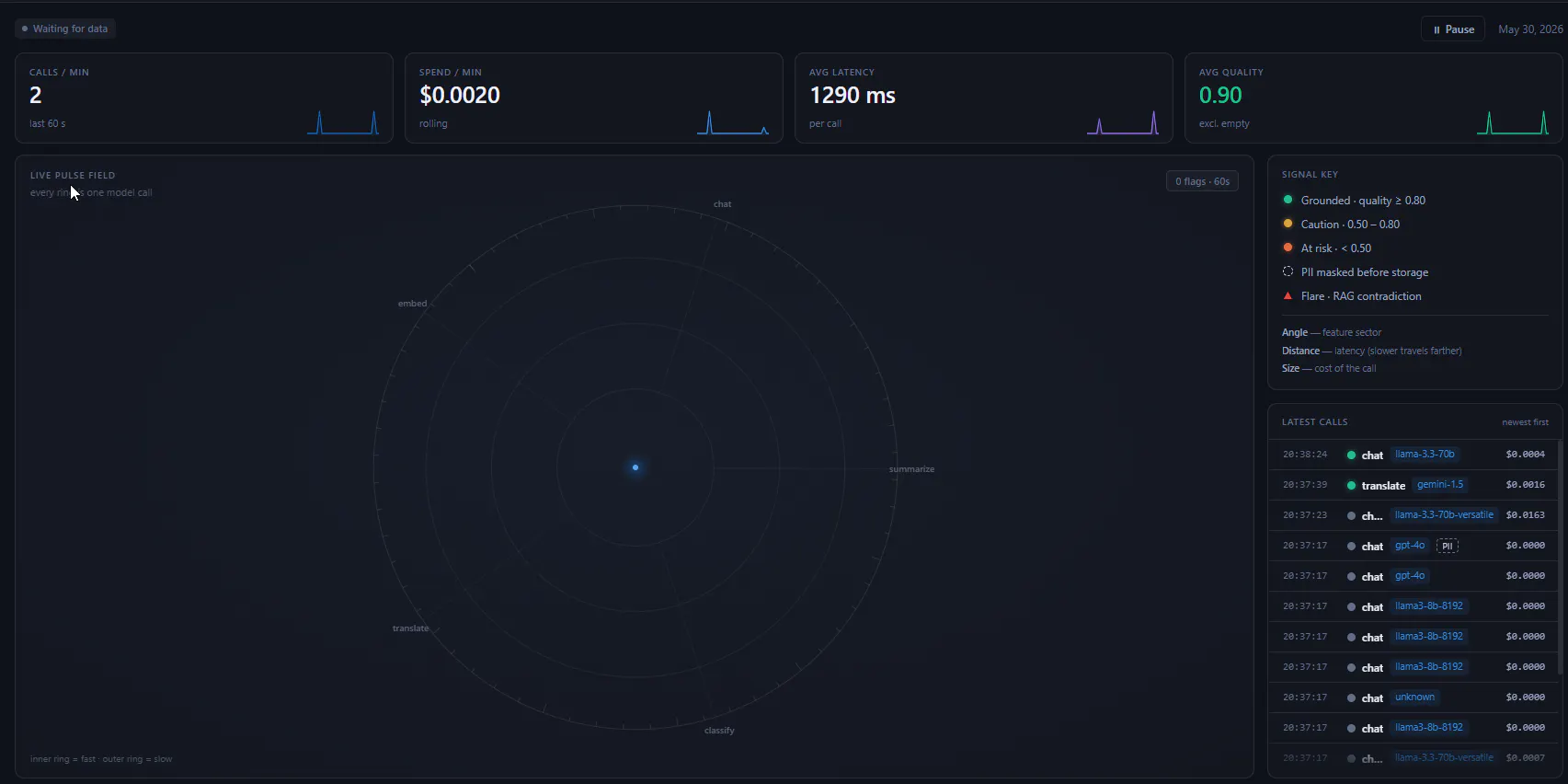The image size is (1568, 784).
Task: Click the 20:38:24 timestamp
Action: 1305,455
